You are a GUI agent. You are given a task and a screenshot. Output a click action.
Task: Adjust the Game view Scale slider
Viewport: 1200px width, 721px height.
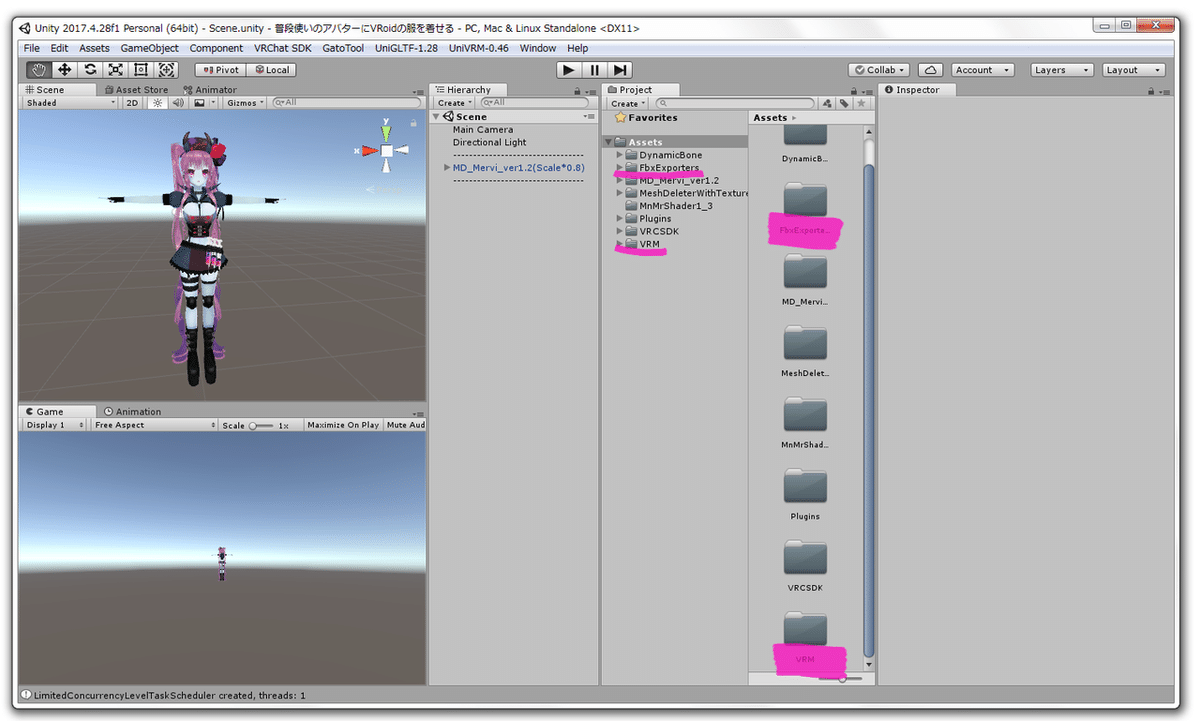tap(261, 425)
